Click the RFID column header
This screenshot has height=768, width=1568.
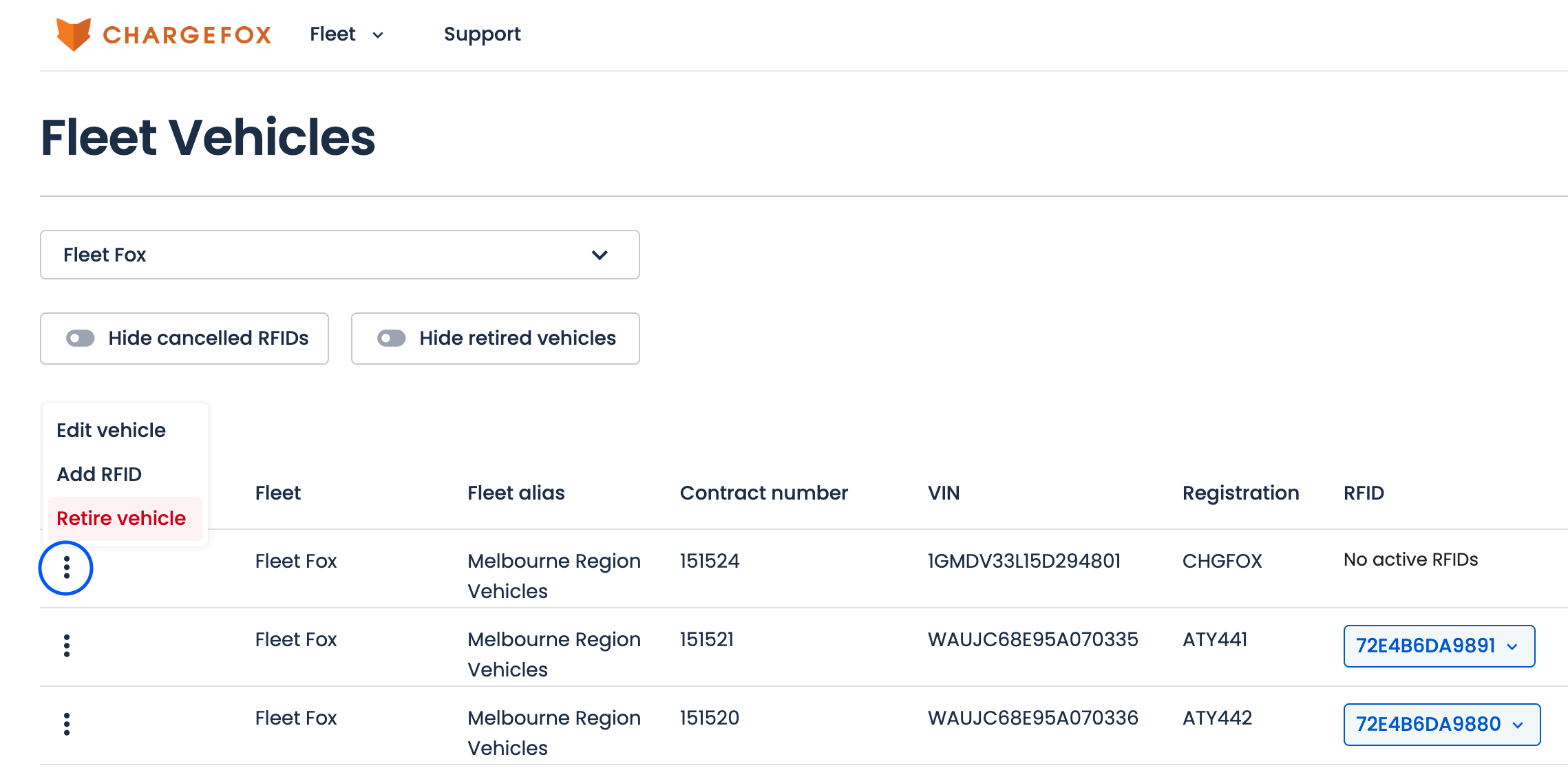1364,493
